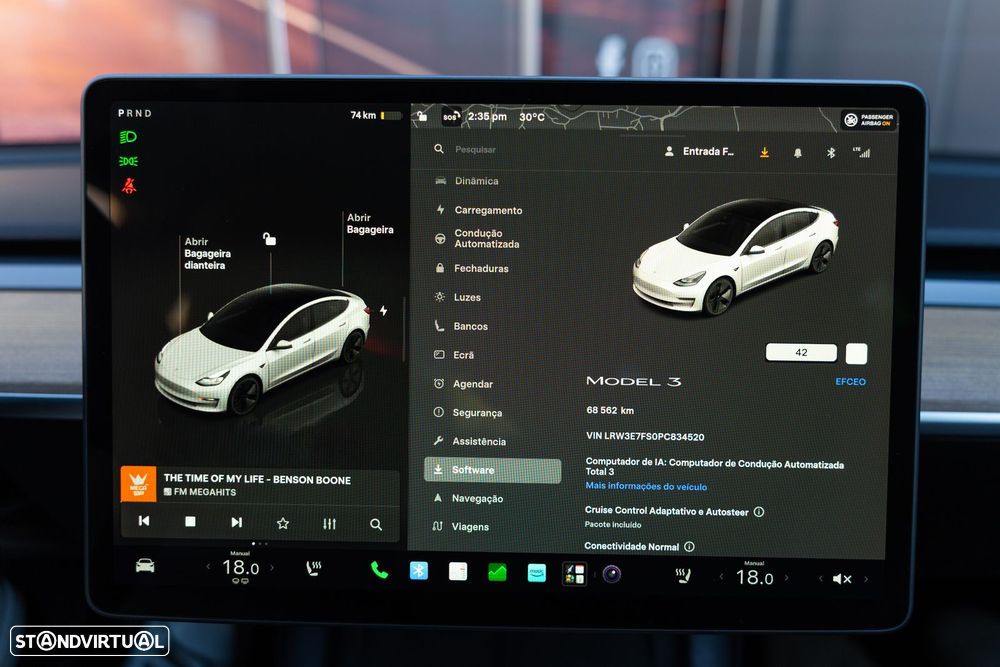Open charge port via lightning icon
The height and width of the screenshot is (667, 1000).
383,311
